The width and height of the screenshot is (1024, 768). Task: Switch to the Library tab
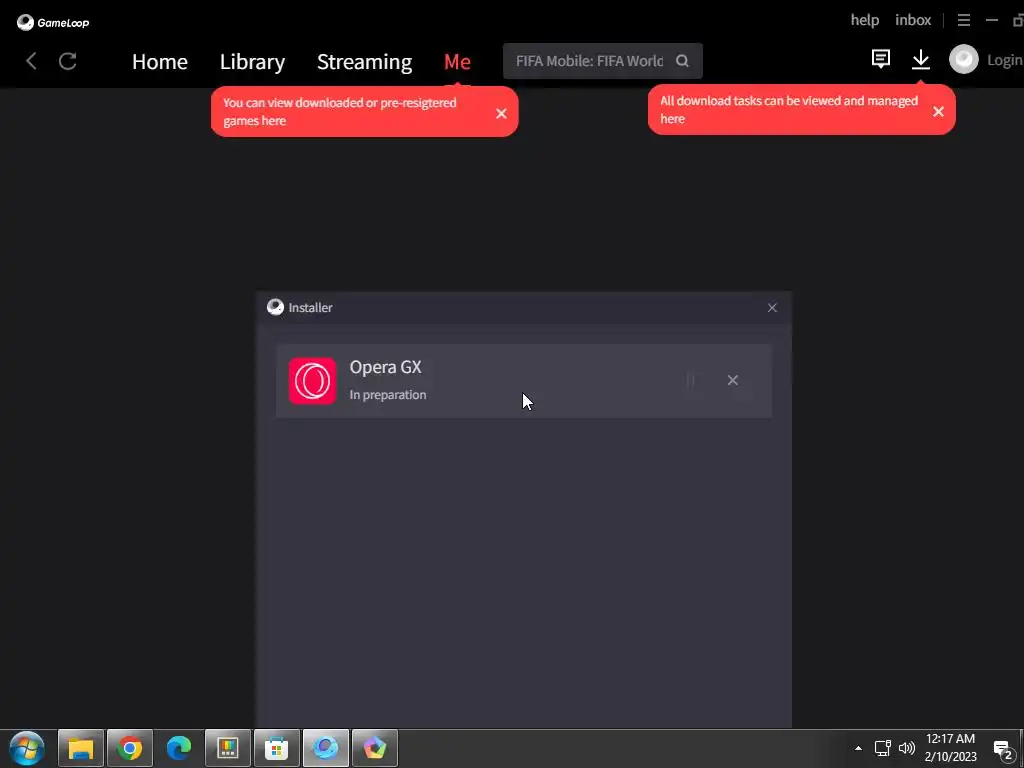pos(252,61)
